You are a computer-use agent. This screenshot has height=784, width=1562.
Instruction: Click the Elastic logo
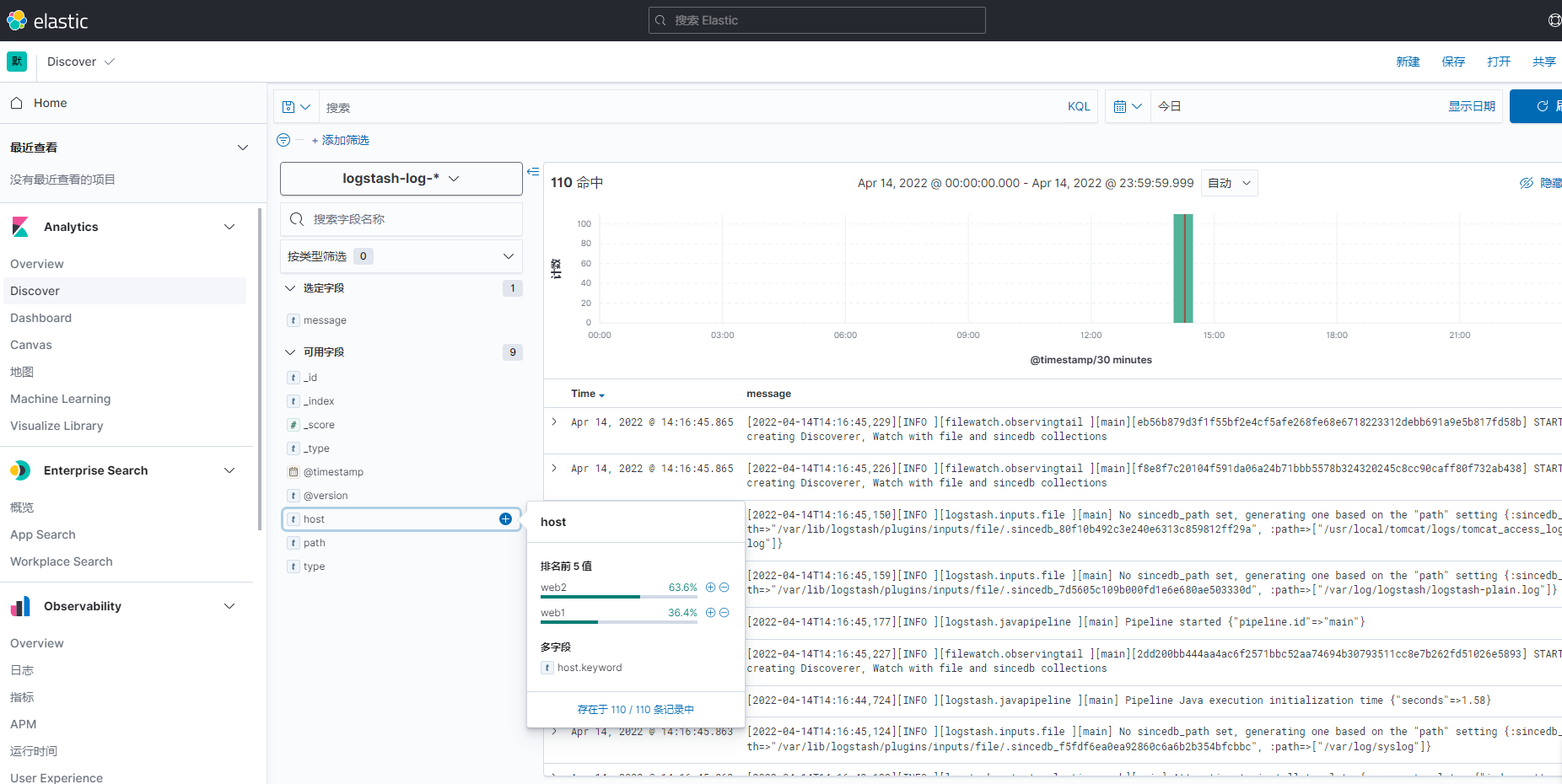coord(47,20)
